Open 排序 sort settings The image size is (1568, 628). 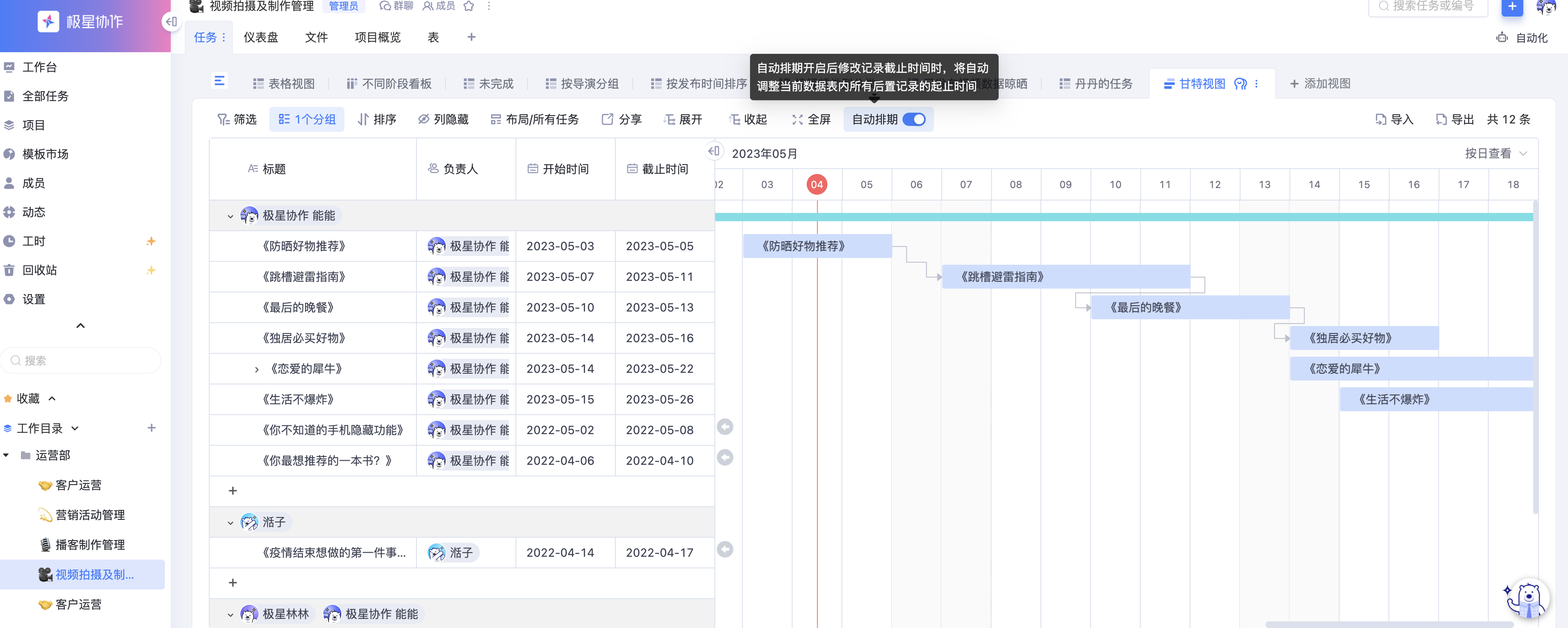pos(377,119)
